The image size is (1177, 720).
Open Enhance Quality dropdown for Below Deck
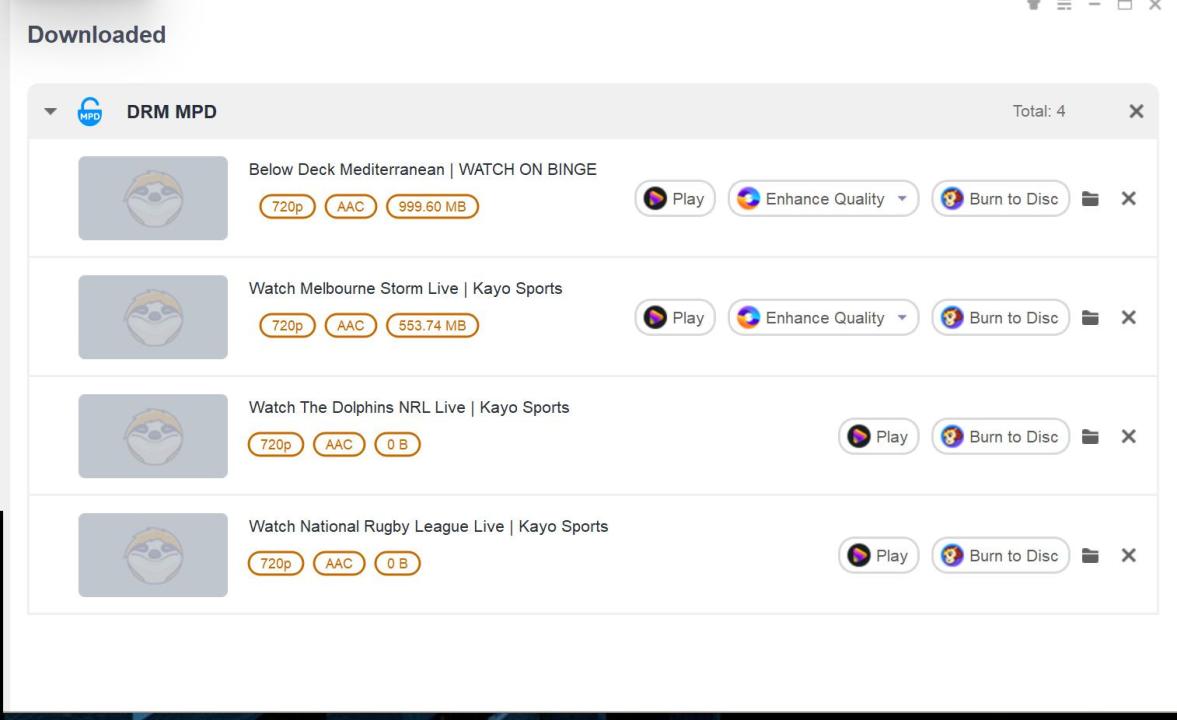click(903, 199)
